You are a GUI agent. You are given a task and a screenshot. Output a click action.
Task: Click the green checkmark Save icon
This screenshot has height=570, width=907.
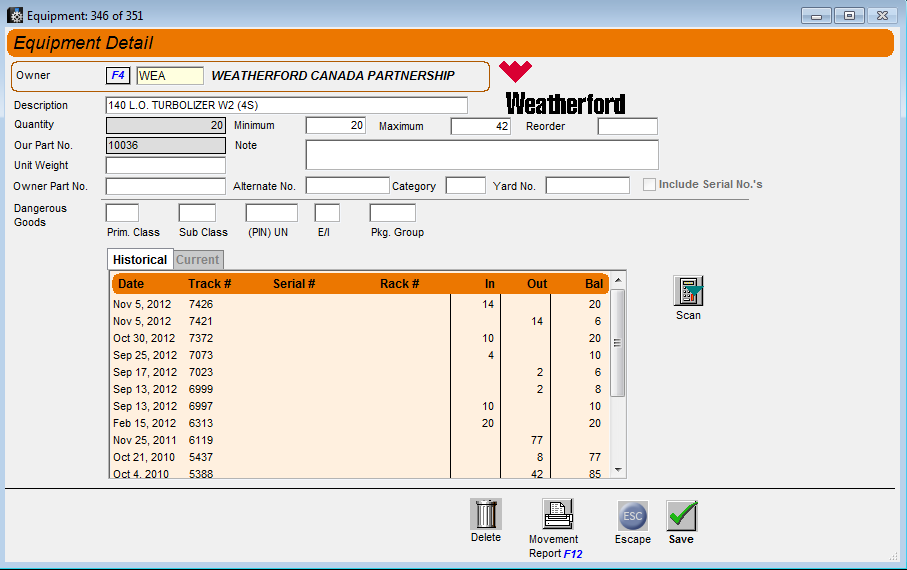click(x=681, y=516)
